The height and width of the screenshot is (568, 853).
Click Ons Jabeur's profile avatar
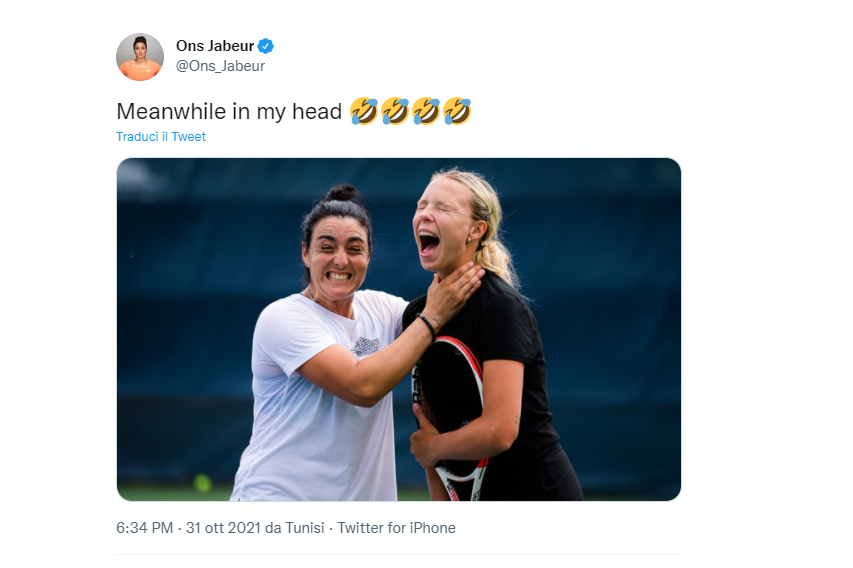click(x=139, y=57)
